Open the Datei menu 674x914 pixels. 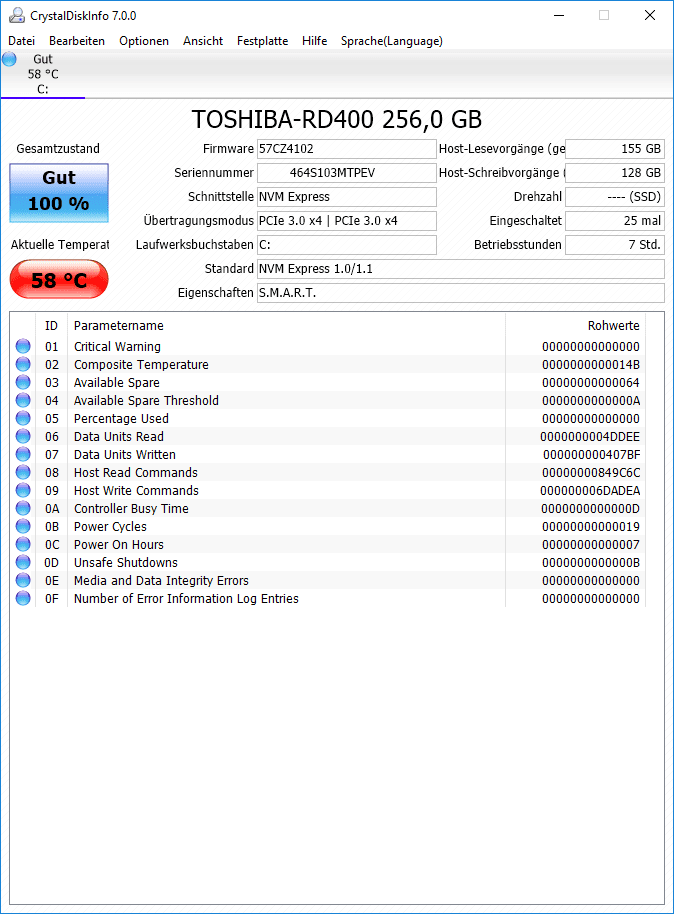pyautogui.click(x=22, y=41)
